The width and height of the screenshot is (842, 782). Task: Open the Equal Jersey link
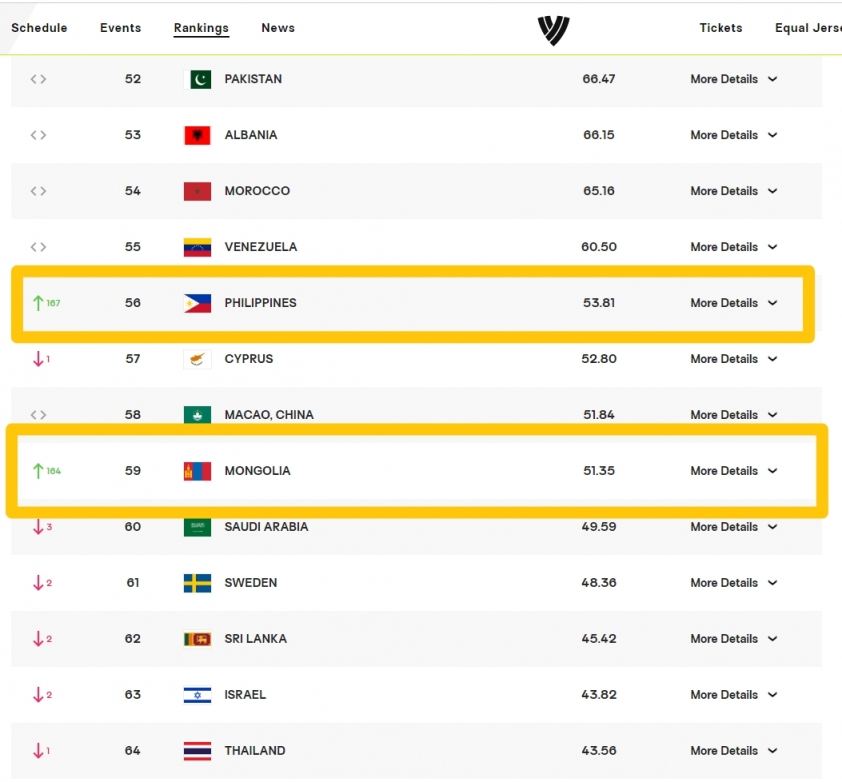pyautogui.click(x=808, y=28)
